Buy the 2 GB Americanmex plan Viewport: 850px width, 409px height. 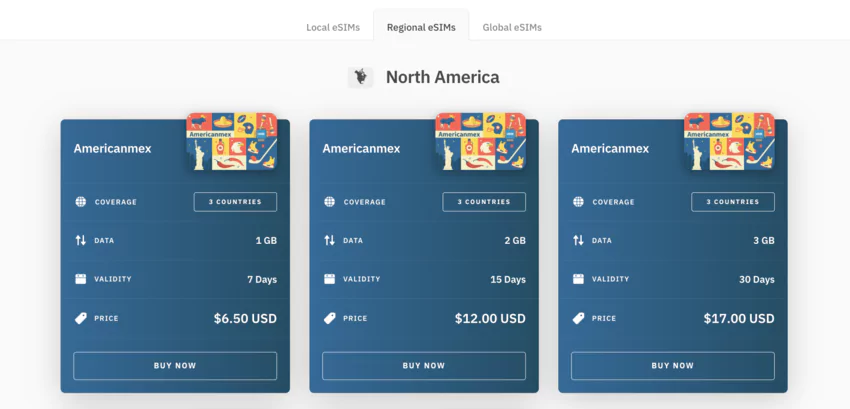tap(424, 366)
